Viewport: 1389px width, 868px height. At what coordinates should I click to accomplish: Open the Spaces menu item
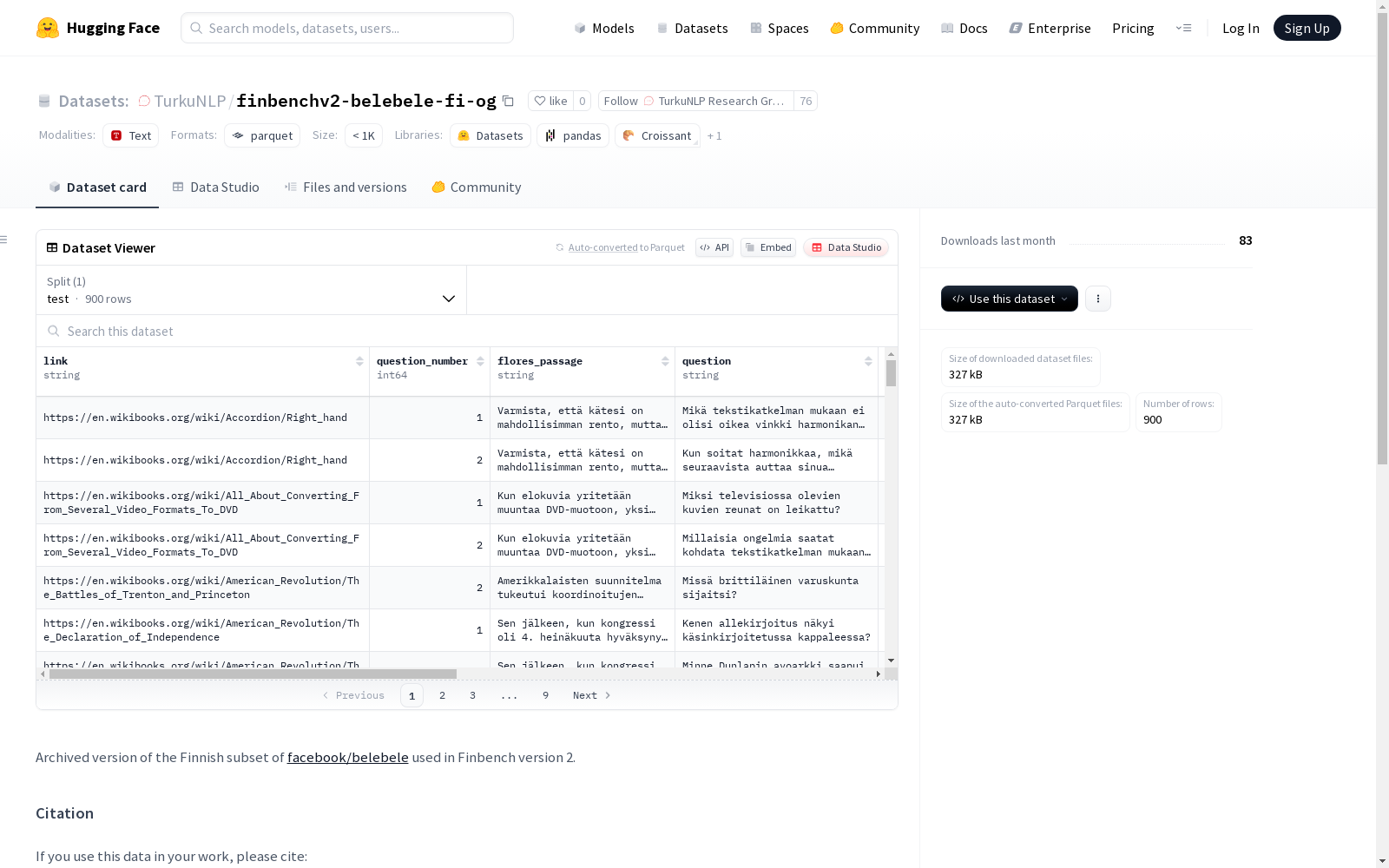[x=779, y=28]
